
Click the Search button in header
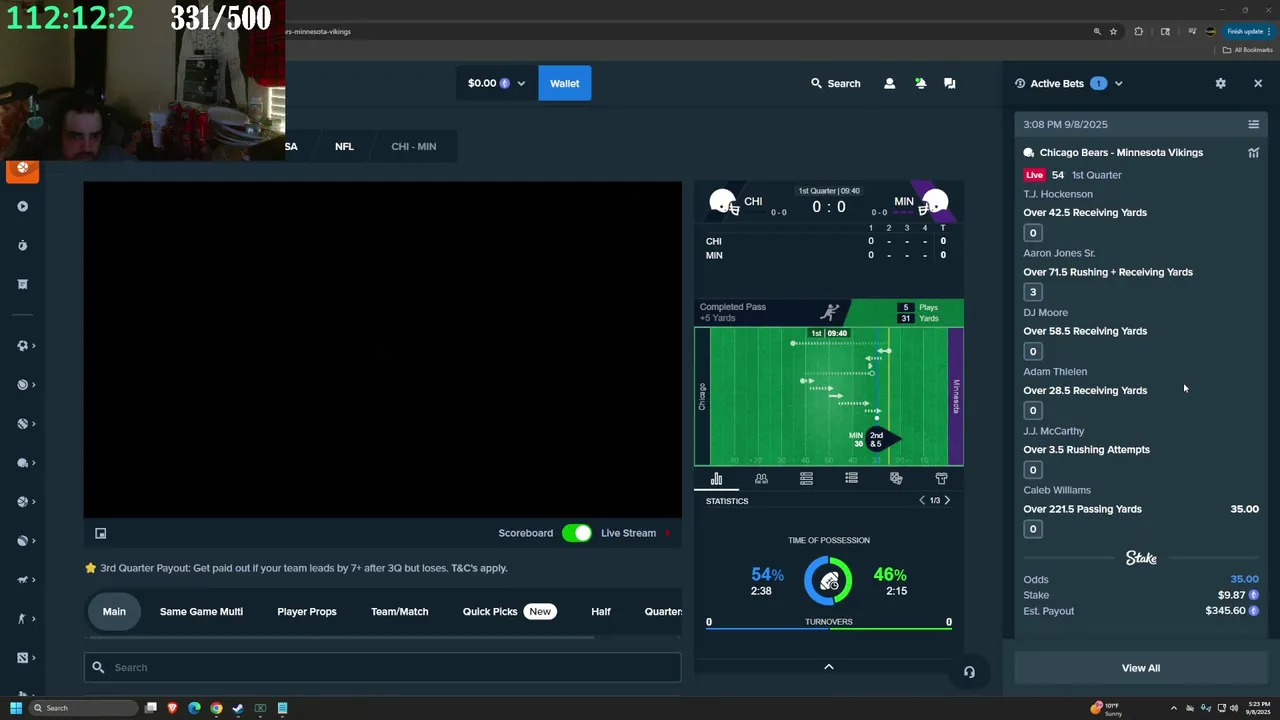pos(835,84)
